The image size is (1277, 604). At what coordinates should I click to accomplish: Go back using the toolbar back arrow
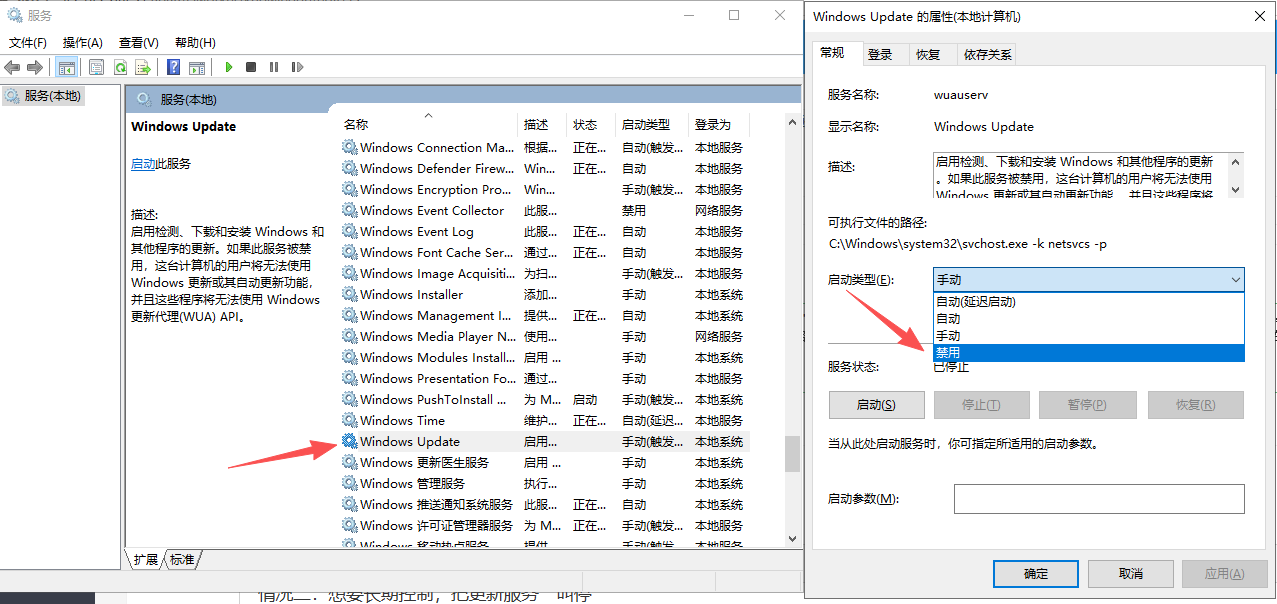12,67
